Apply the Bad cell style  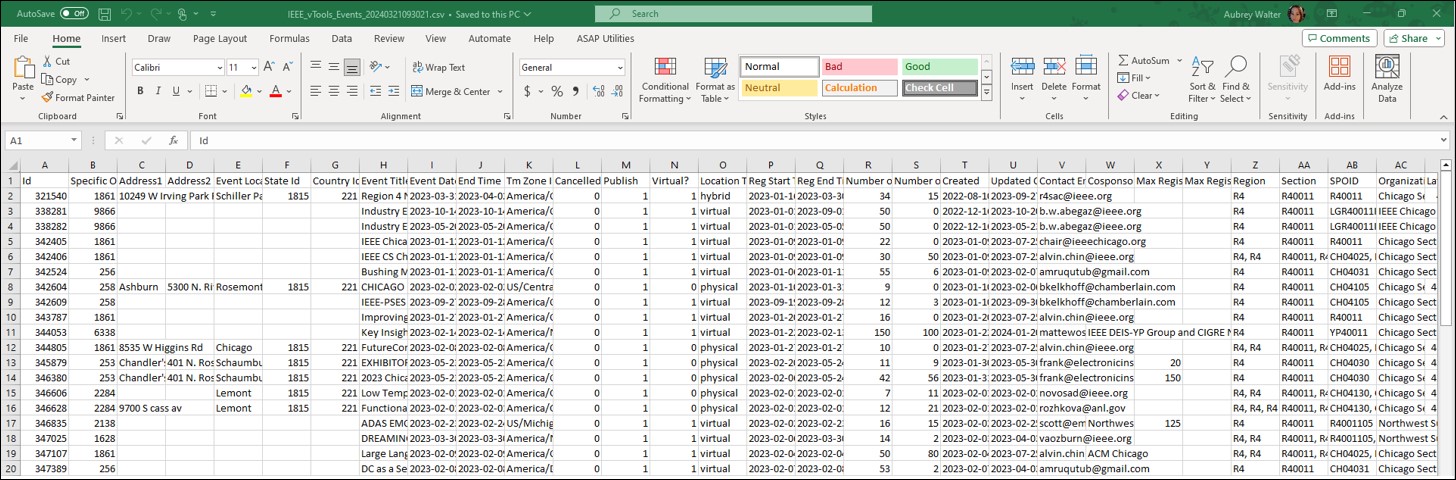[858, 67]
